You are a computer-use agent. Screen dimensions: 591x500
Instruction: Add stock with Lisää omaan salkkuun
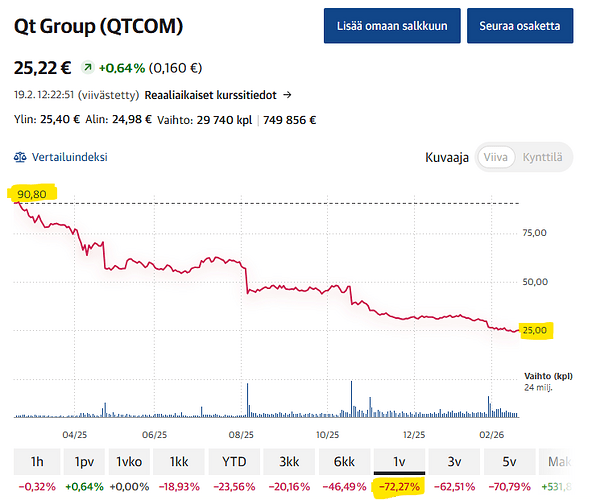point(392,26)
